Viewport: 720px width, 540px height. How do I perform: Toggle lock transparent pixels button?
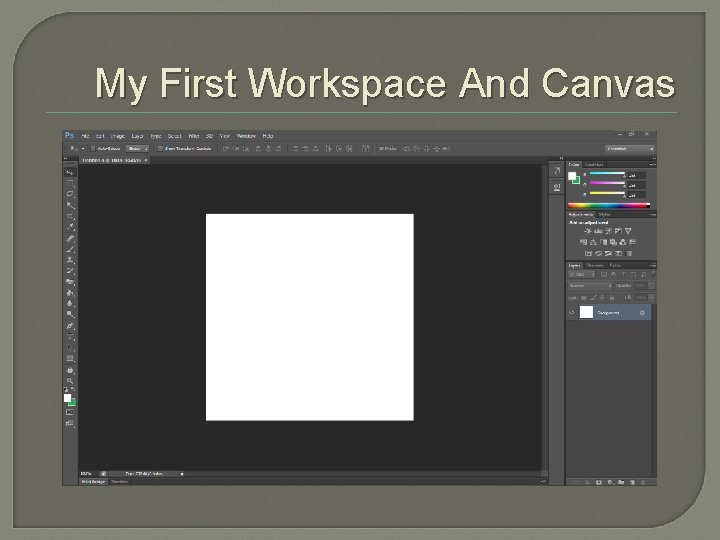584,298
